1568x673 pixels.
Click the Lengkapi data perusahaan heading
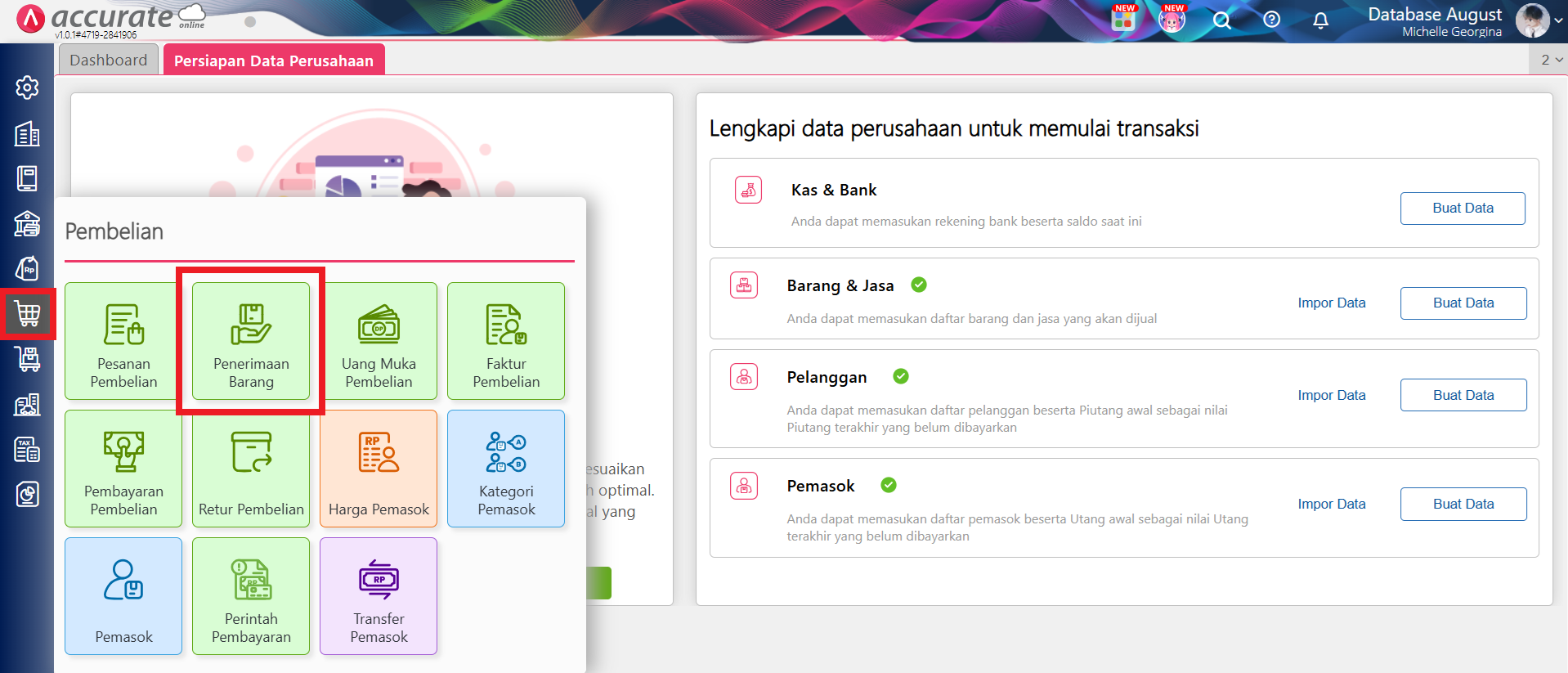click(x=954, y=128)
